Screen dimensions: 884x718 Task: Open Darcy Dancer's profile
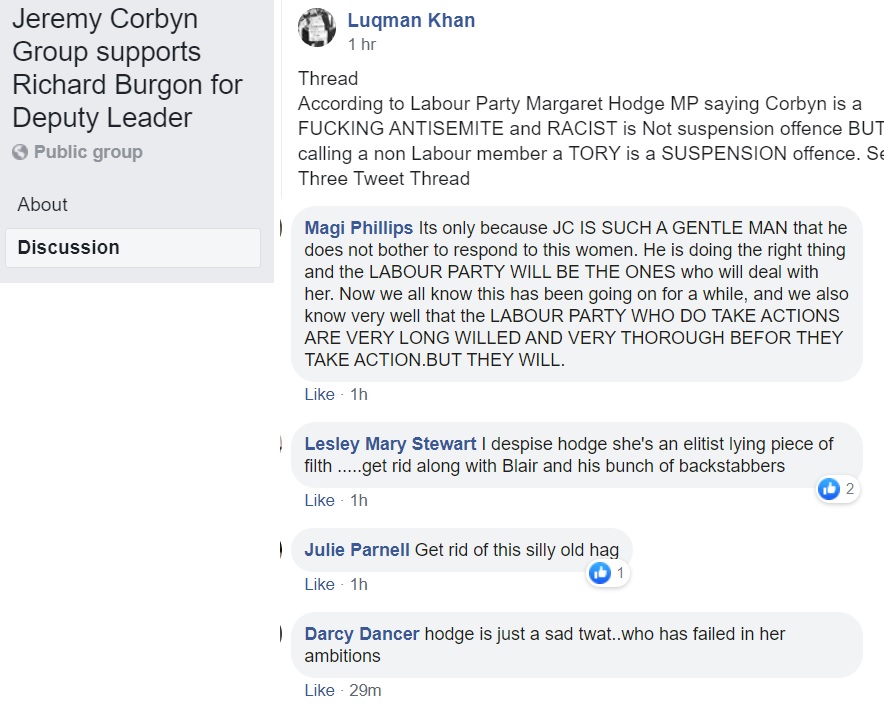click(x=362, y=634)
